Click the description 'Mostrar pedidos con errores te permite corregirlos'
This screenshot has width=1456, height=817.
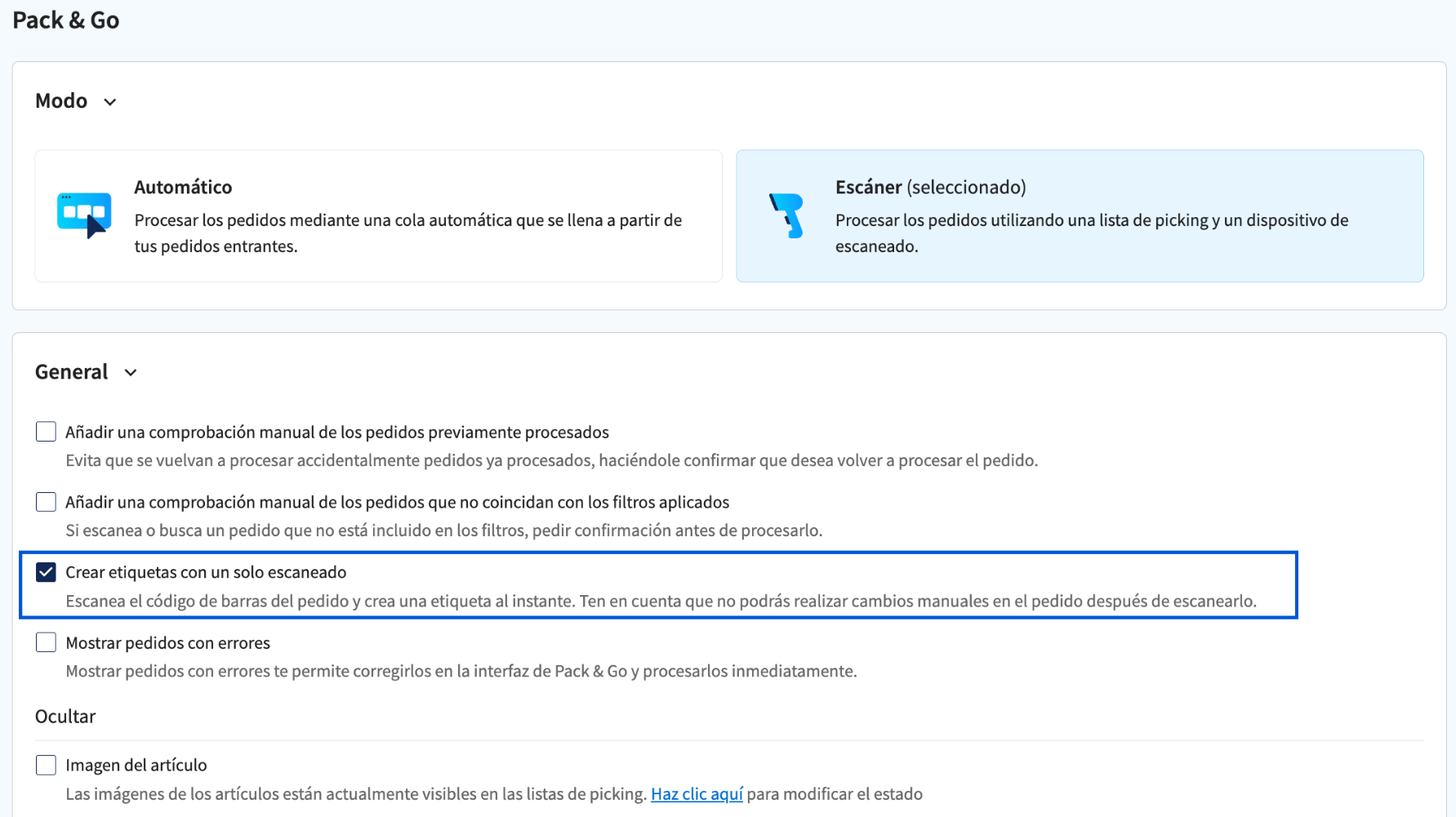461,671
